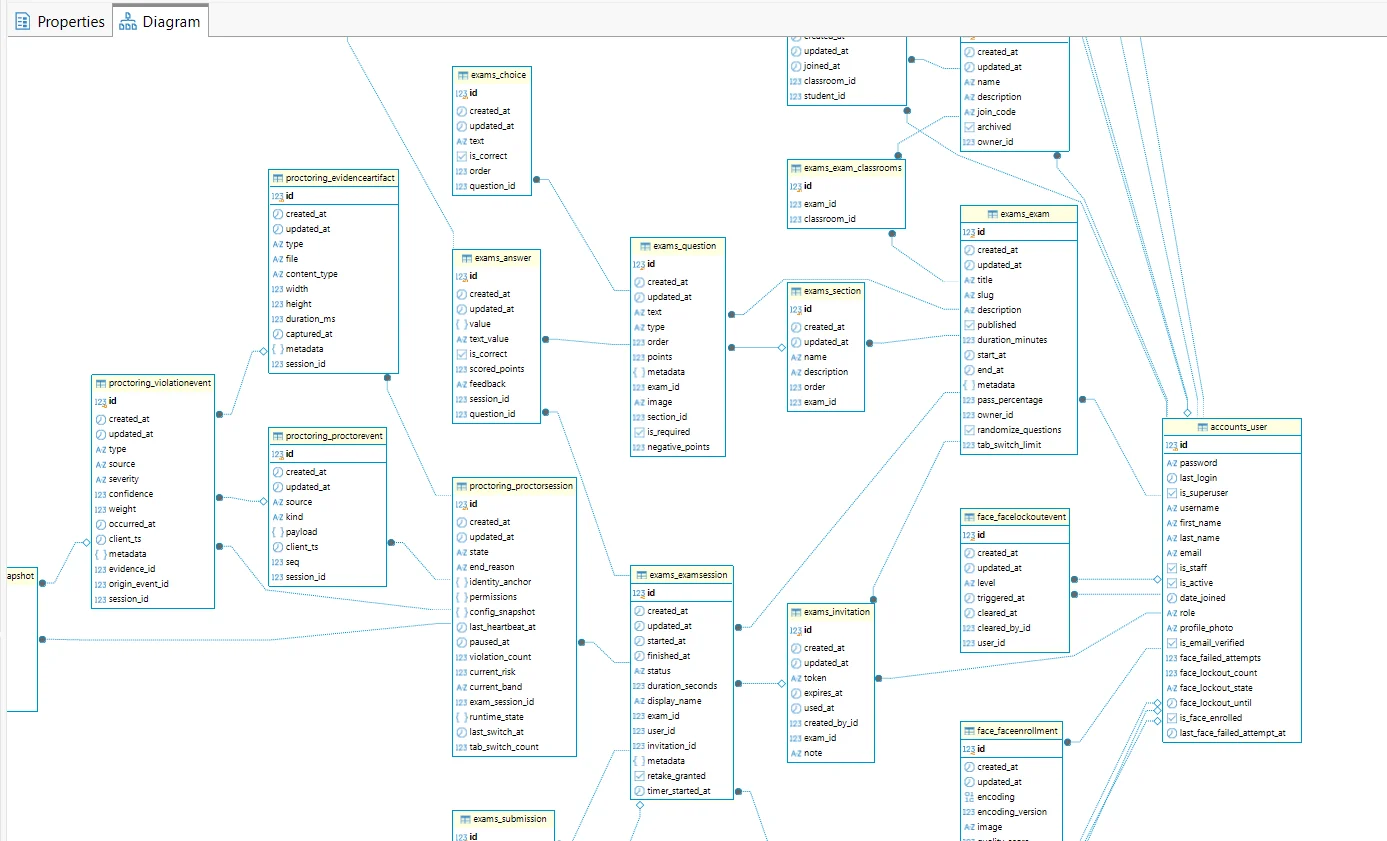Click the accounts_user table header icon
This screenshot has height=841, width=1387.
coord(1203,427)
